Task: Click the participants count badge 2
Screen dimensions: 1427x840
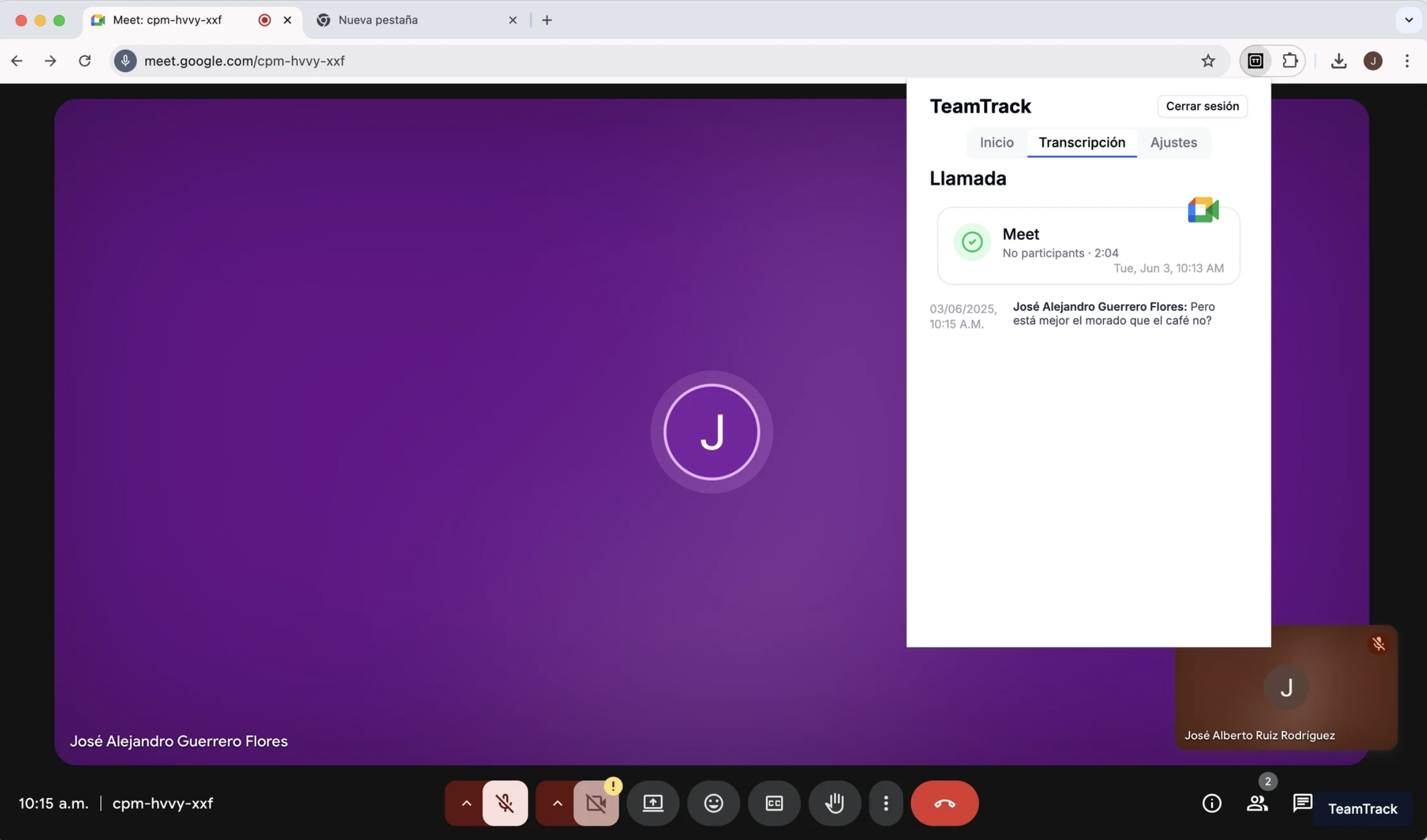Action: click(x=1268, y=781)
